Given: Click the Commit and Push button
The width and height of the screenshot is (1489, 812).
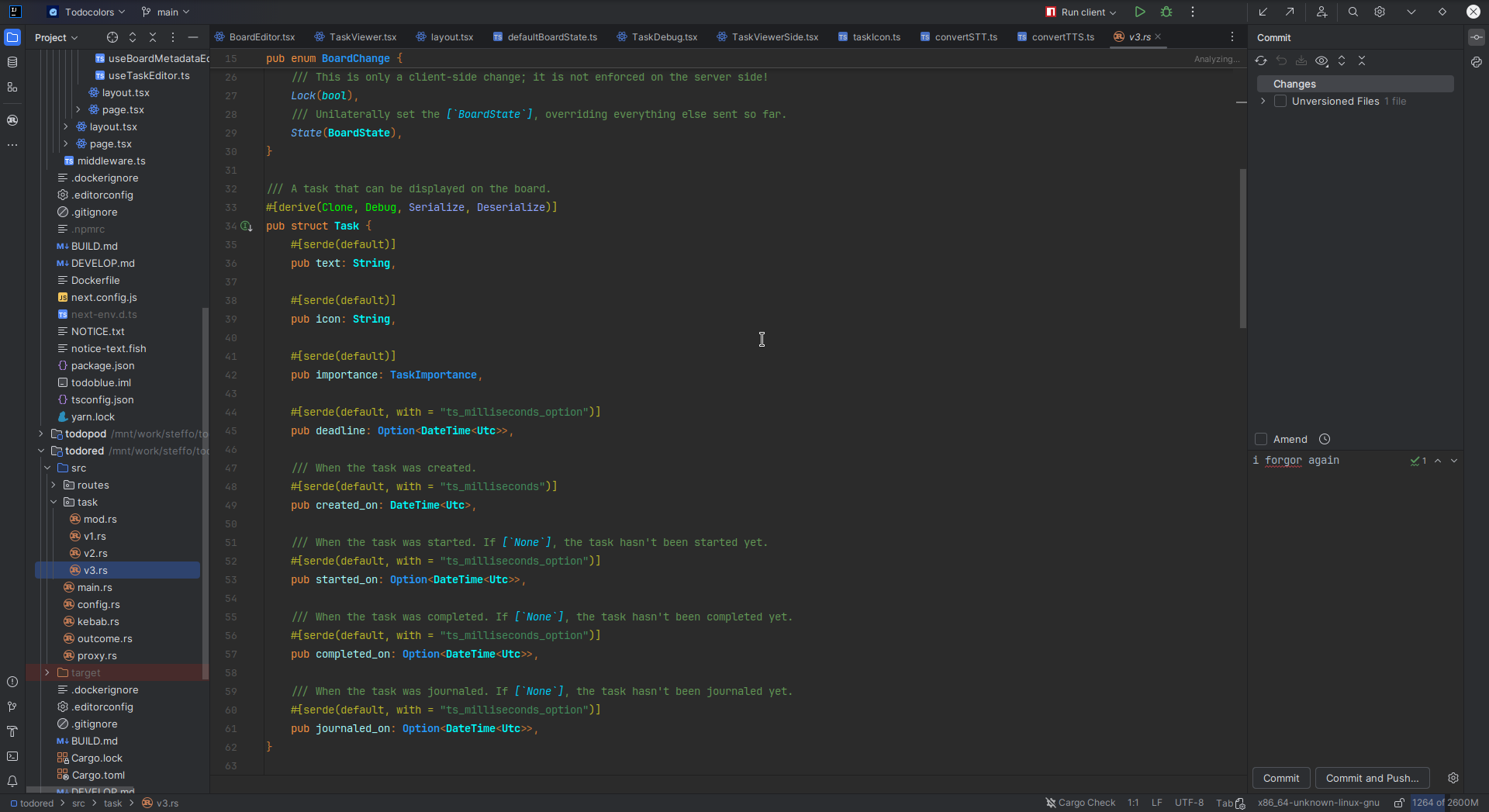Looking at the screenshot, I should (x=1372, y=778).
